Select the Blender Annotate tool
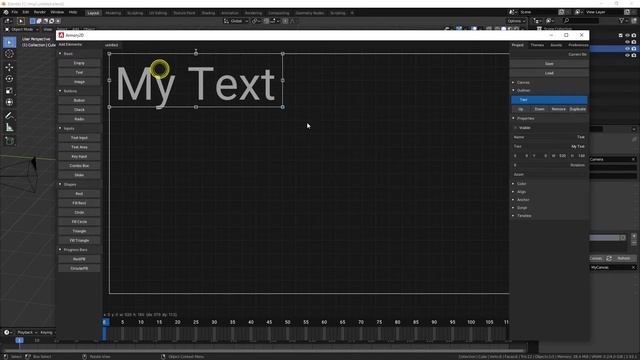The image size is (640, 360). (9, 116)
